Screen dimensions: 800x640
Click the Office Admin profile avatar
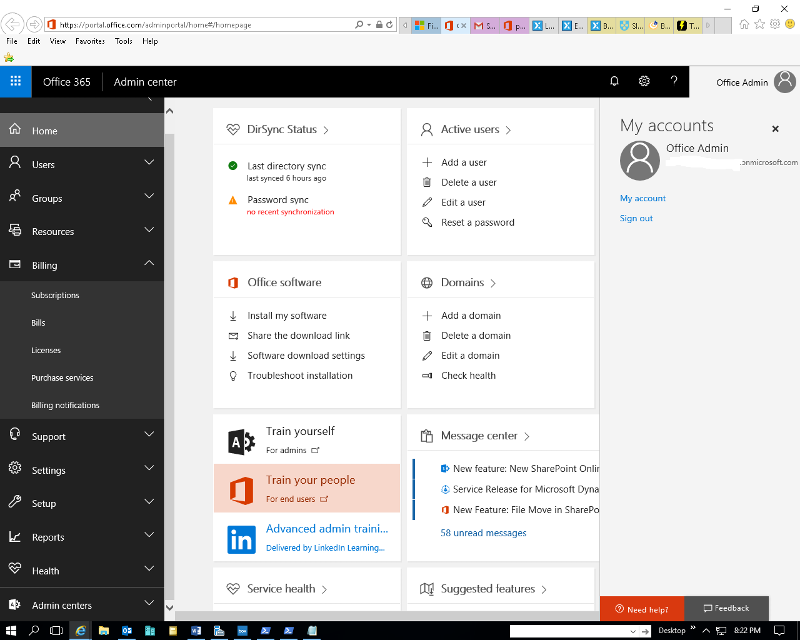click(785, 82)
